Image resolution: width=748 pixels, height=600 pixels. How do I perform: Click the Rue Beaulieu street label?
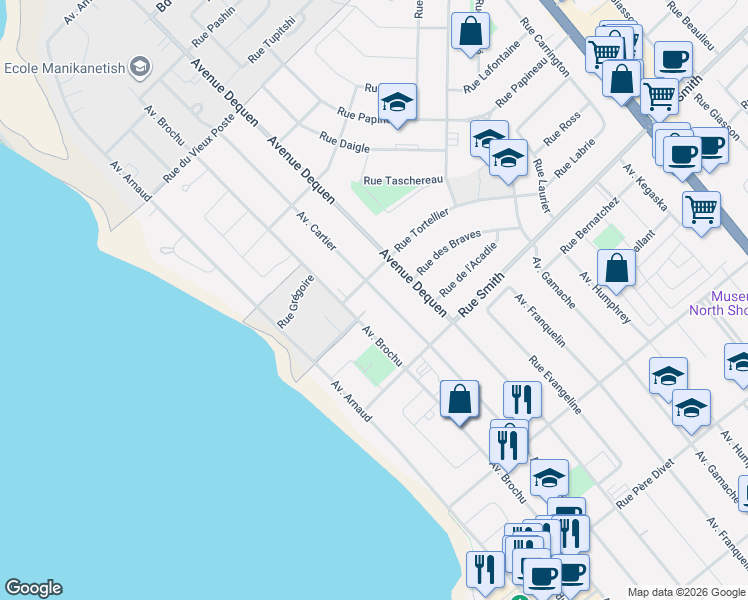[x=691, y=26]
